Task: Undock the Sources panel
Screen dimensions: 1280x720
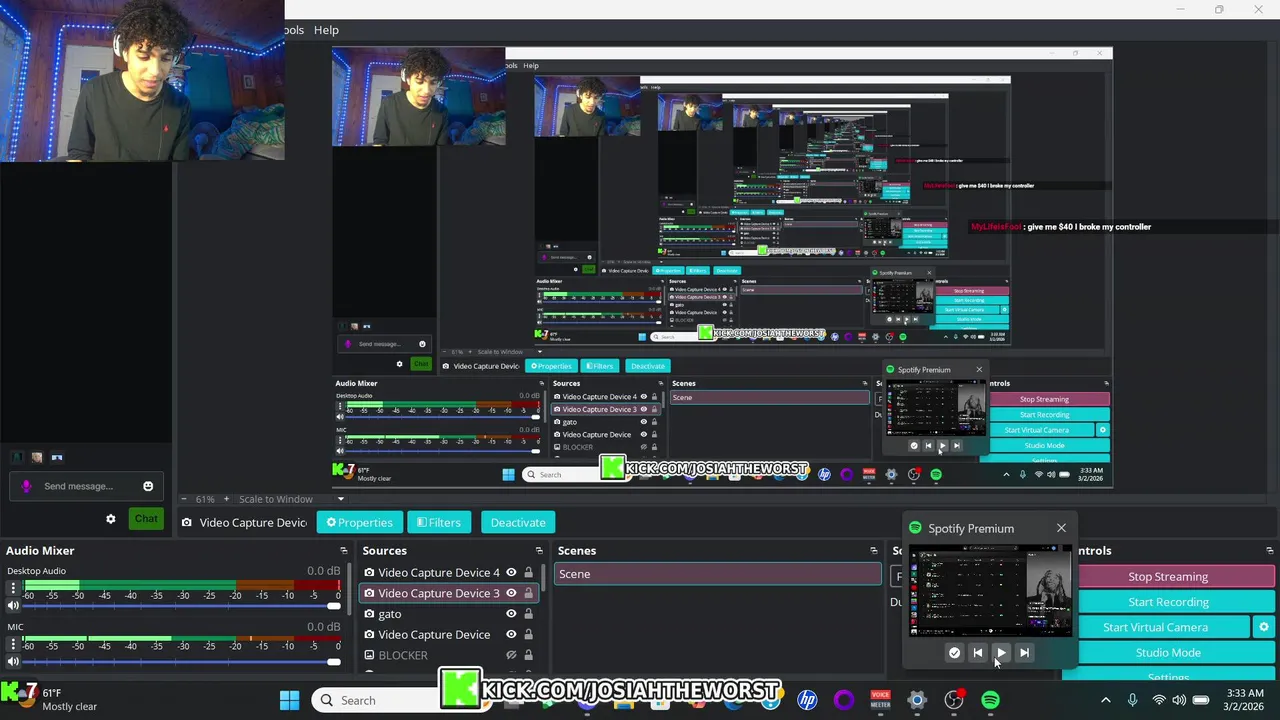Action: pos(539,551)
